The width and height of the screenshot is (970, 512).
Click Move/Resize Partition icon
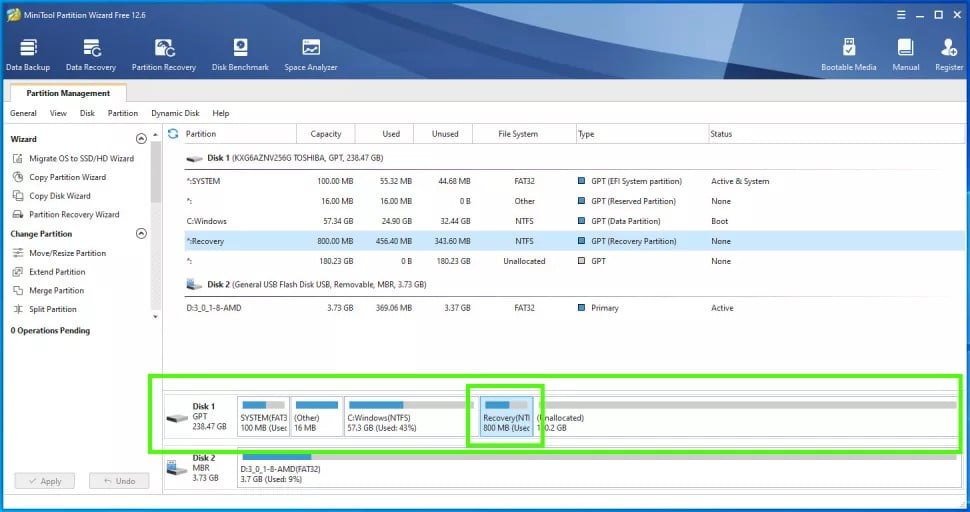click(x=18, y=253)
